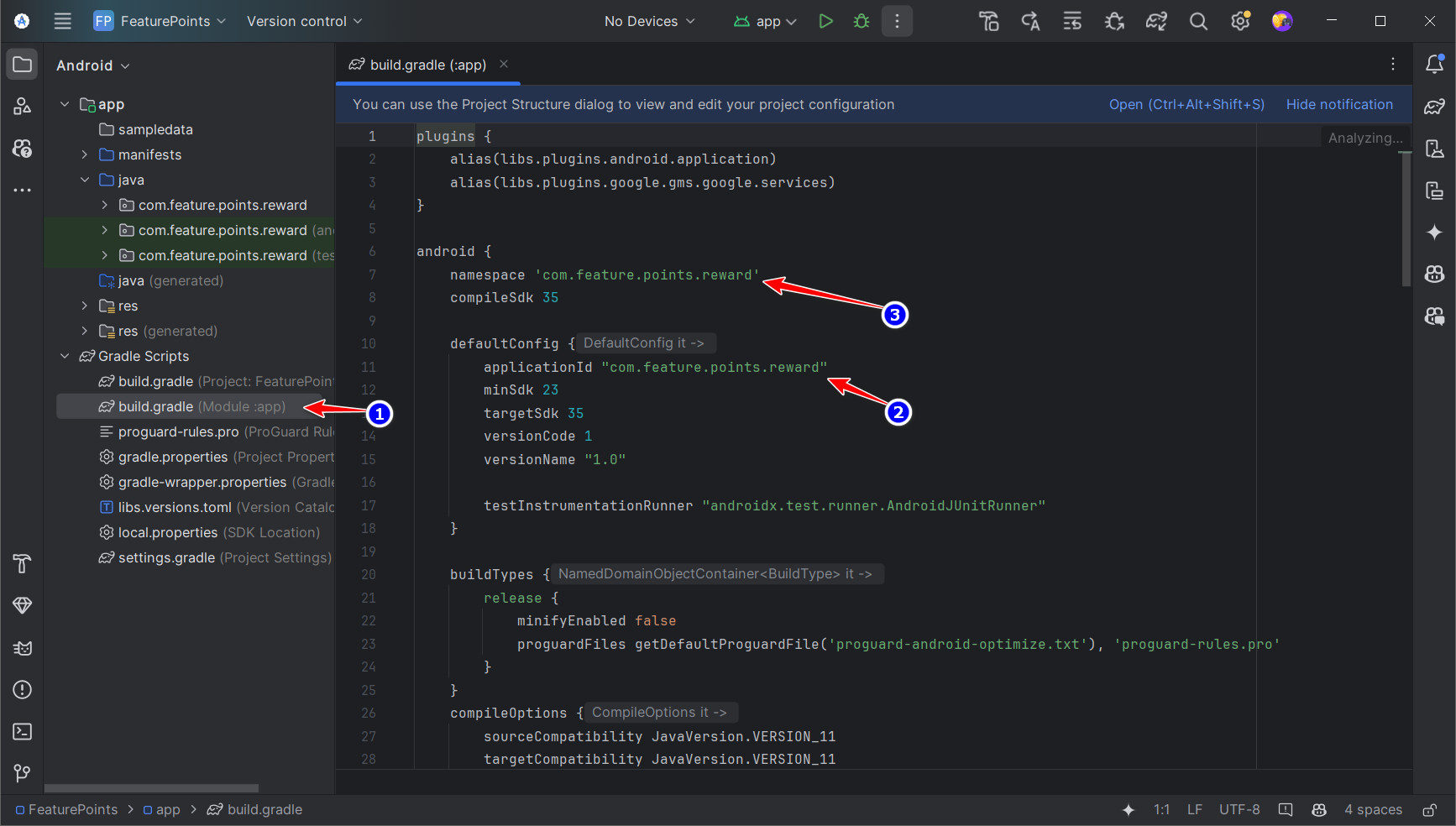Click the Hide notification link
Viewport: 1456px width, 826px height.
1339,104
